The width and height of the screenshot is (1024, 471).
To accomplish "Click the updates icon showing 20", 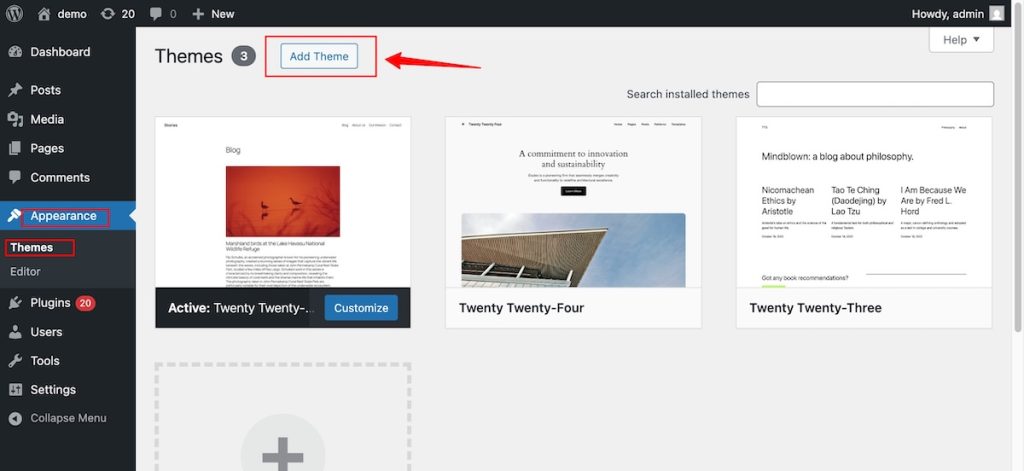I will 108,14.
